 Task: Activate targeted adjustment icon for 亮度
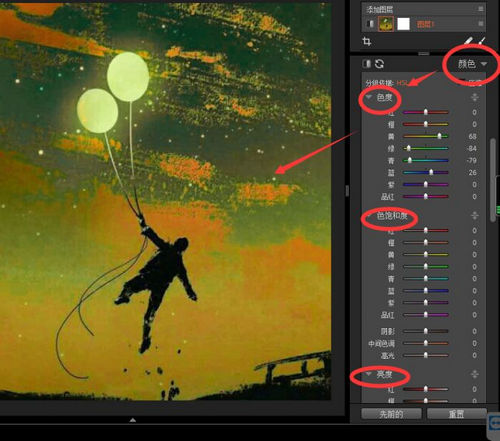point(475,374)
